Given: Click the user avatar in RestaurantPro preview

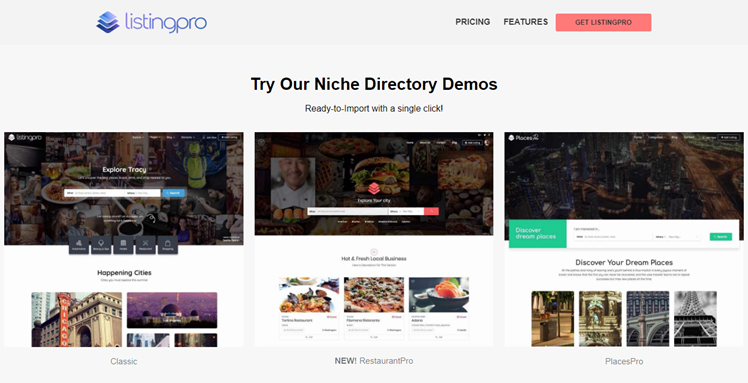Looking at the screenshot, I should [x=487, y=142].
